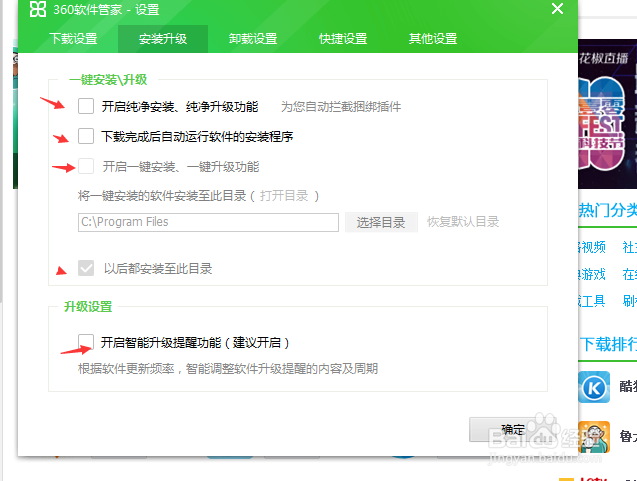Image resolution: width=637 pixels, height=481 pixels.
Task: Confirm settings with 确定 button
Action: click(x=513, y=429)
